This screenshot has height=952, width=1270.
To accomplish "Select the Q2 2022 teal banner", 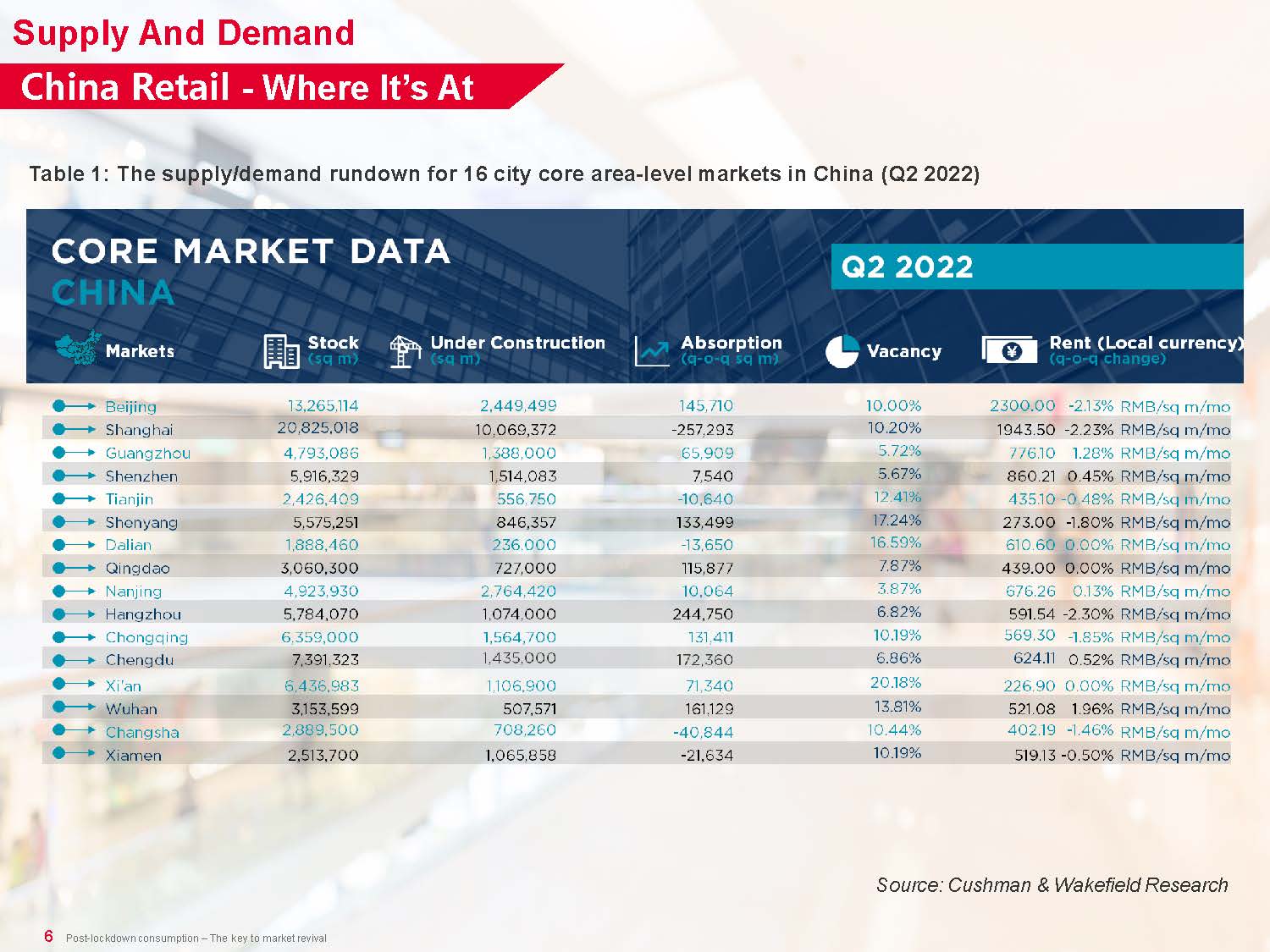I will click(x=1036, y=267).
